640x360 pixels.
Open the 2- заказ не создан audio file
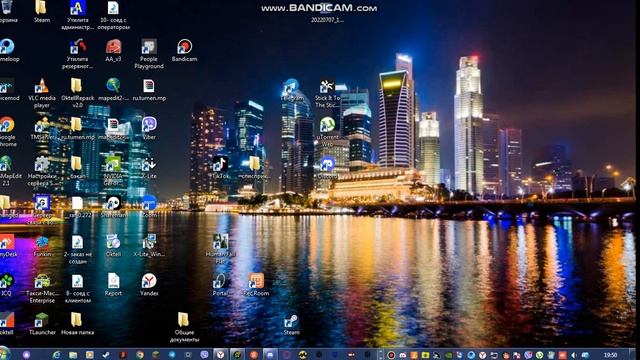tap(77, 249)
